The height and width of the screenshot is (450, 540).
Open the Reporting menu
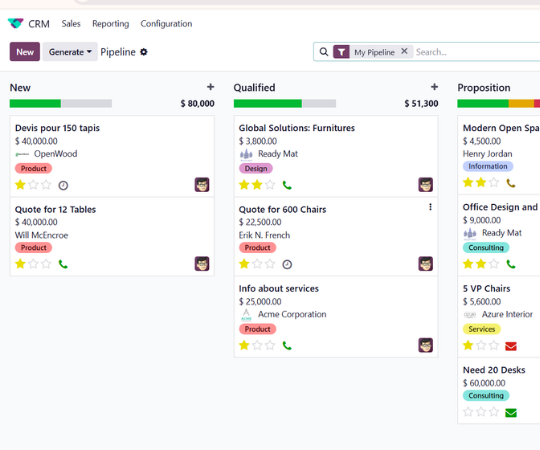(x=111, y=24)
